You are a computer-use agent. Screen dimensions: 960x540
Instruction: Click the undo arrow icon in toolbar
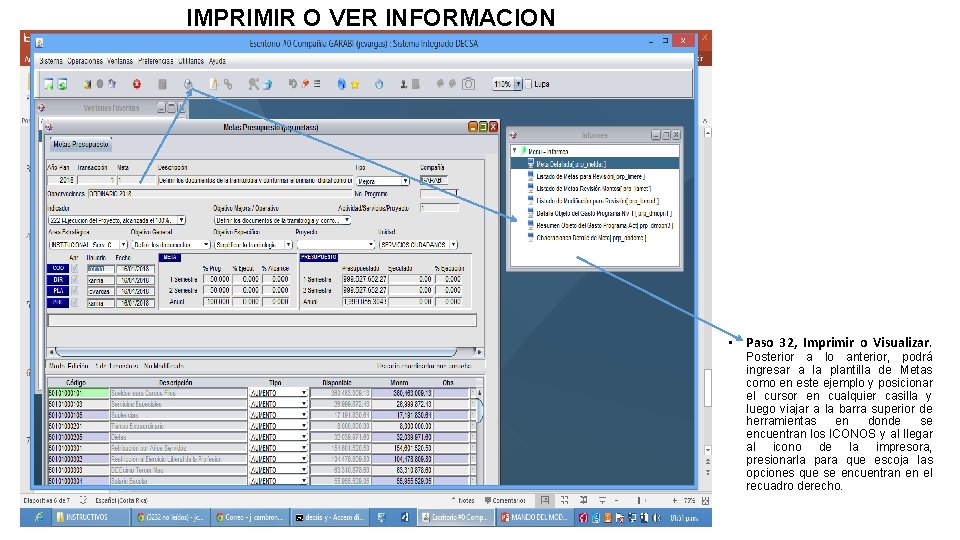pyautogui.click(x=293, y=84)
